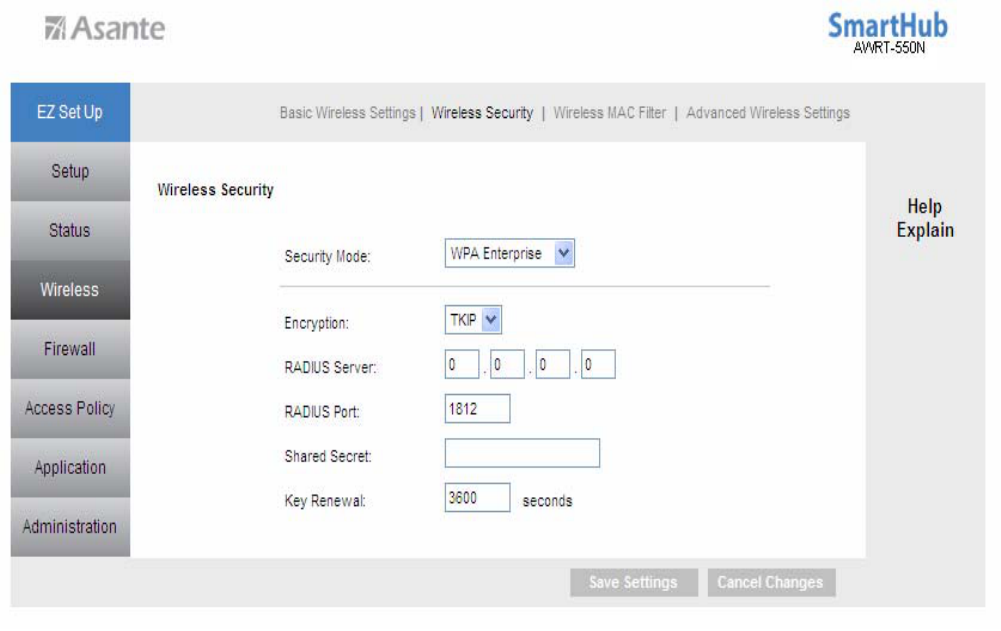1001x631 pixels.
Task: Open the Status menu
Action: click(x=70, y=230)
